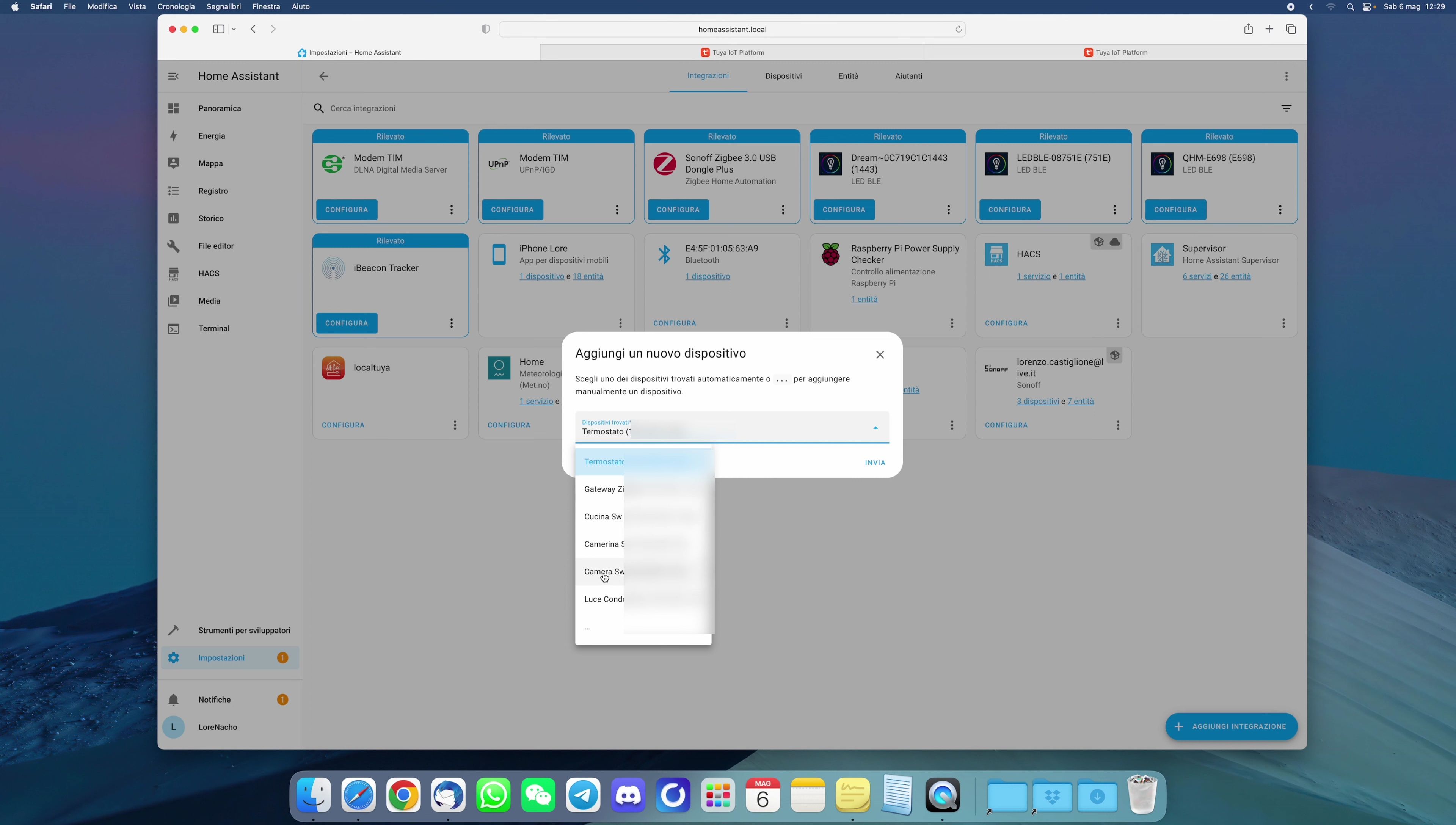The height and width of the screenshot is (825, 1456).
Task: Open Discord from the Dock
Action: pos(628,795)
